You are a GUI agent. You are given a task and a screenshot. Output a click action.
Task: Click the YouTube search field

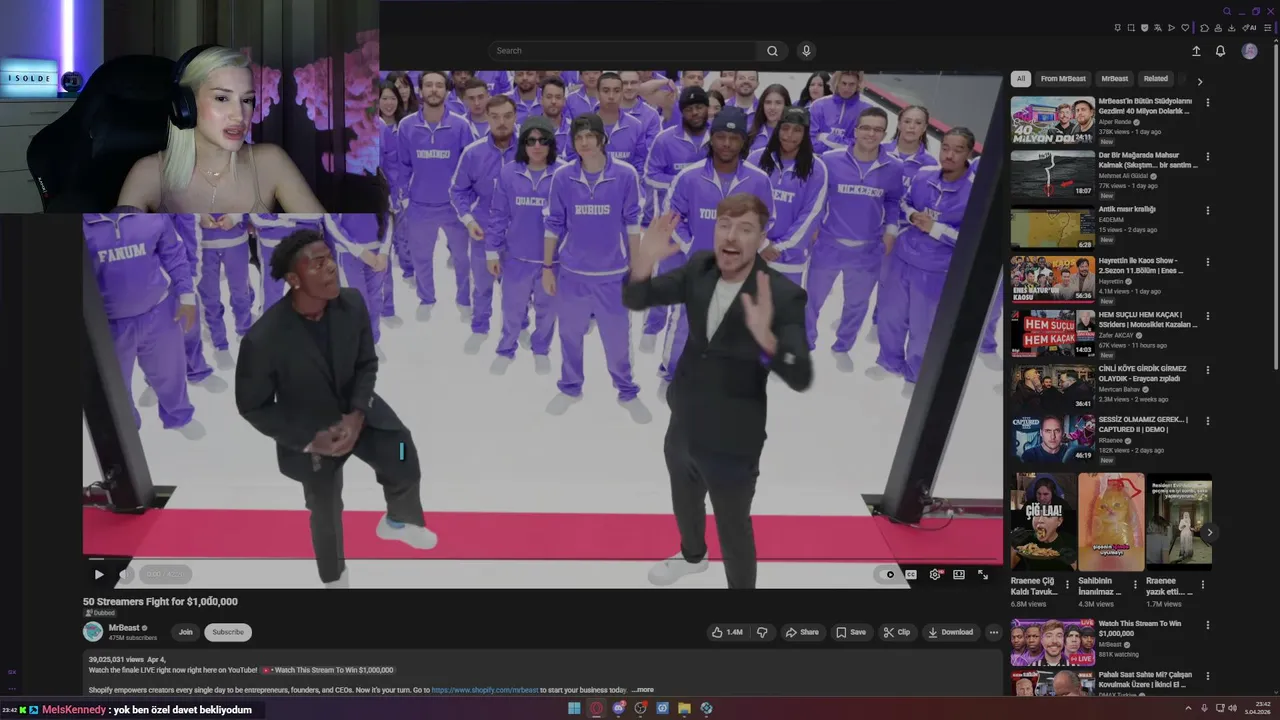(x=625, y=51)
